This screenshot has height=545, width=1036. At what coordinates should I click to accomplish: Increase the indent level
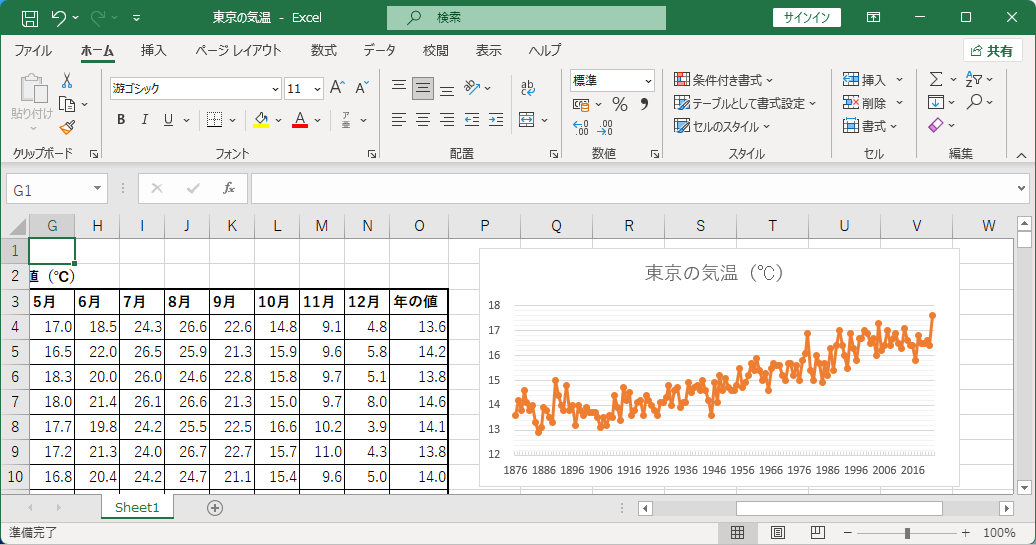click(x=496, y=120)
